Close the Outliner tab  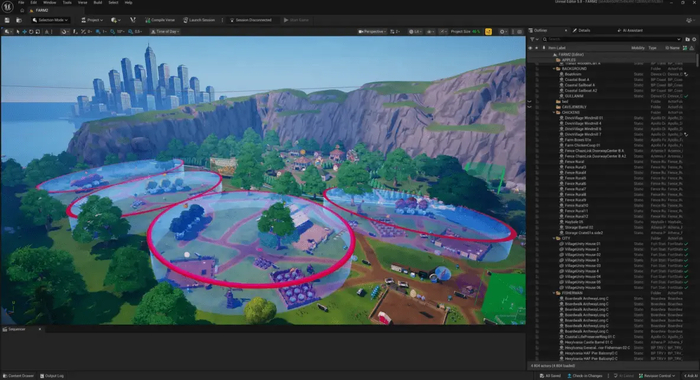[x=566, y=30]
